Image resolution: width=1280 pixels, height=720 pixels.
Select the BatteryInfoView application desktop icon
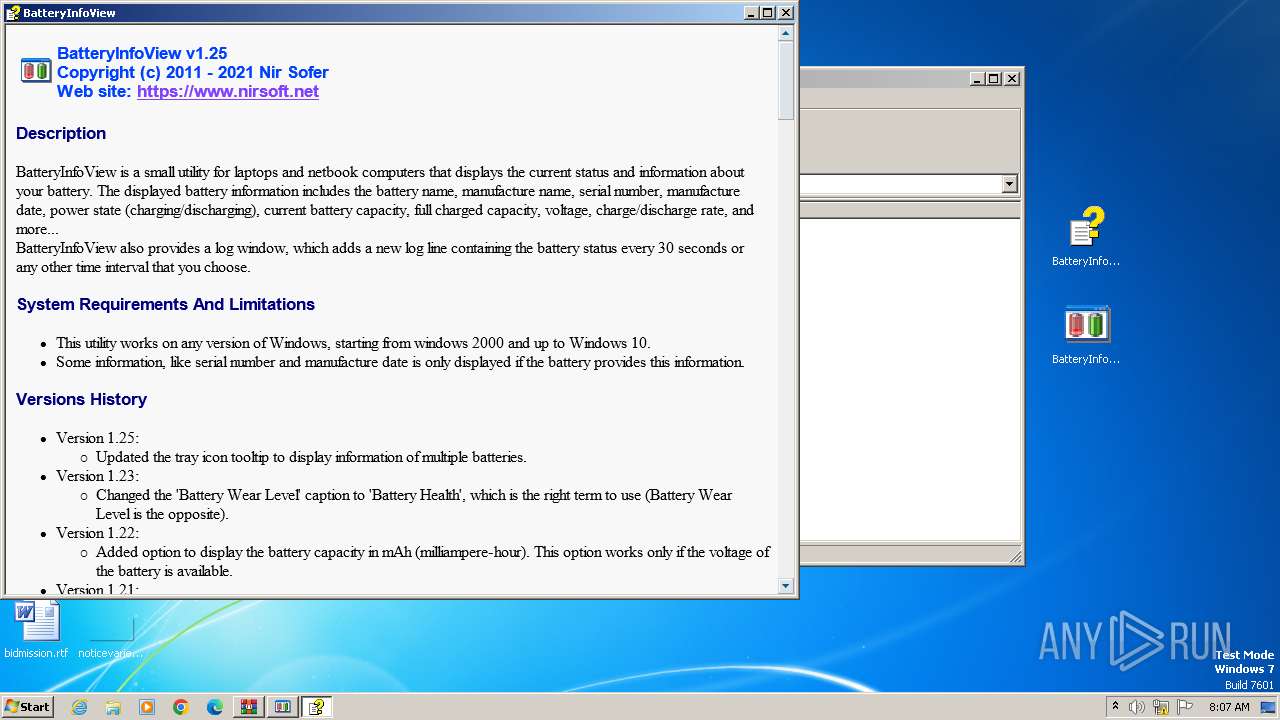pyautogui.click(x=1086, y=334)
